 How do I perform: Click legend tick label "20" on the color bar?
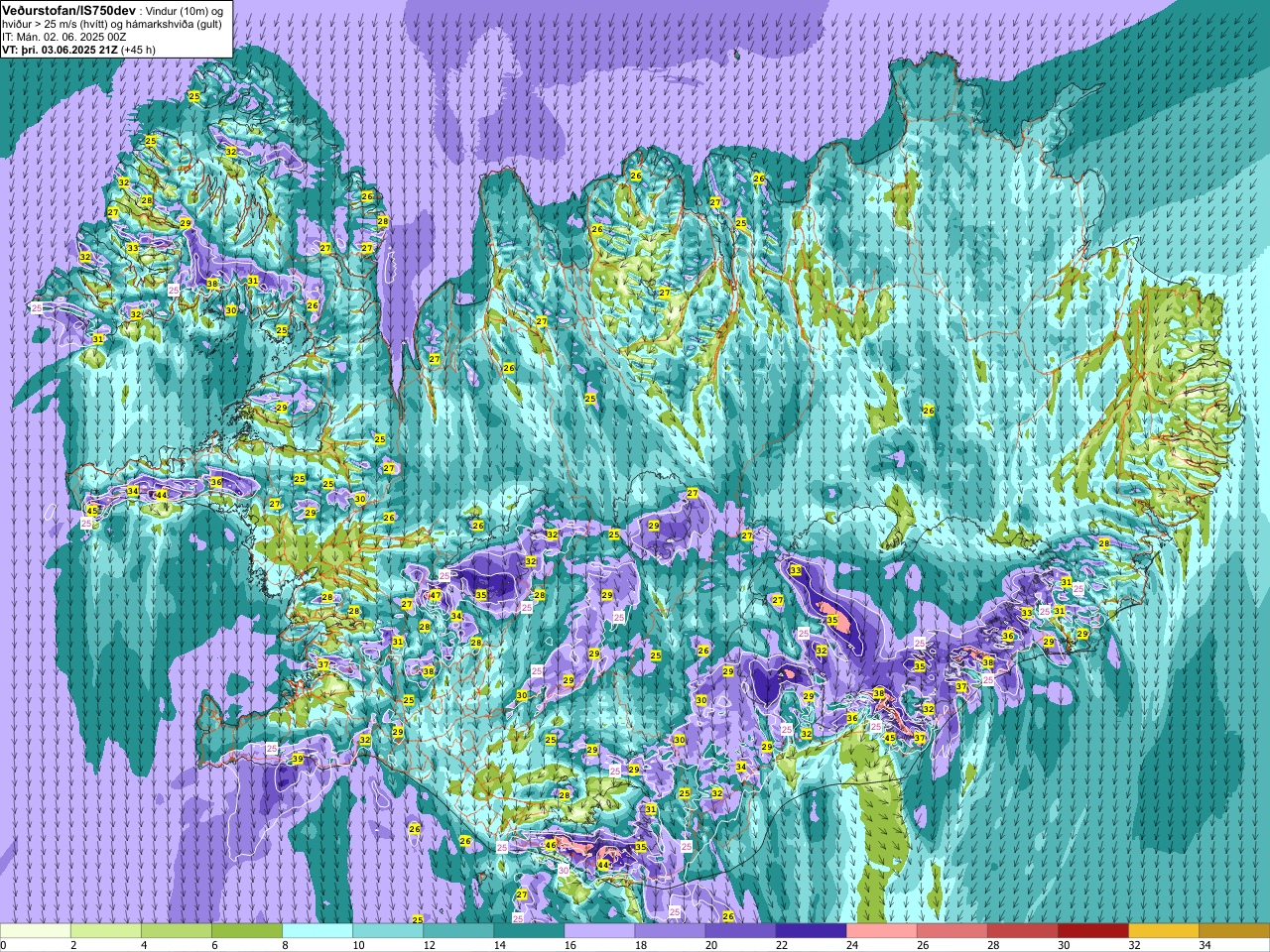pos(711,945)
